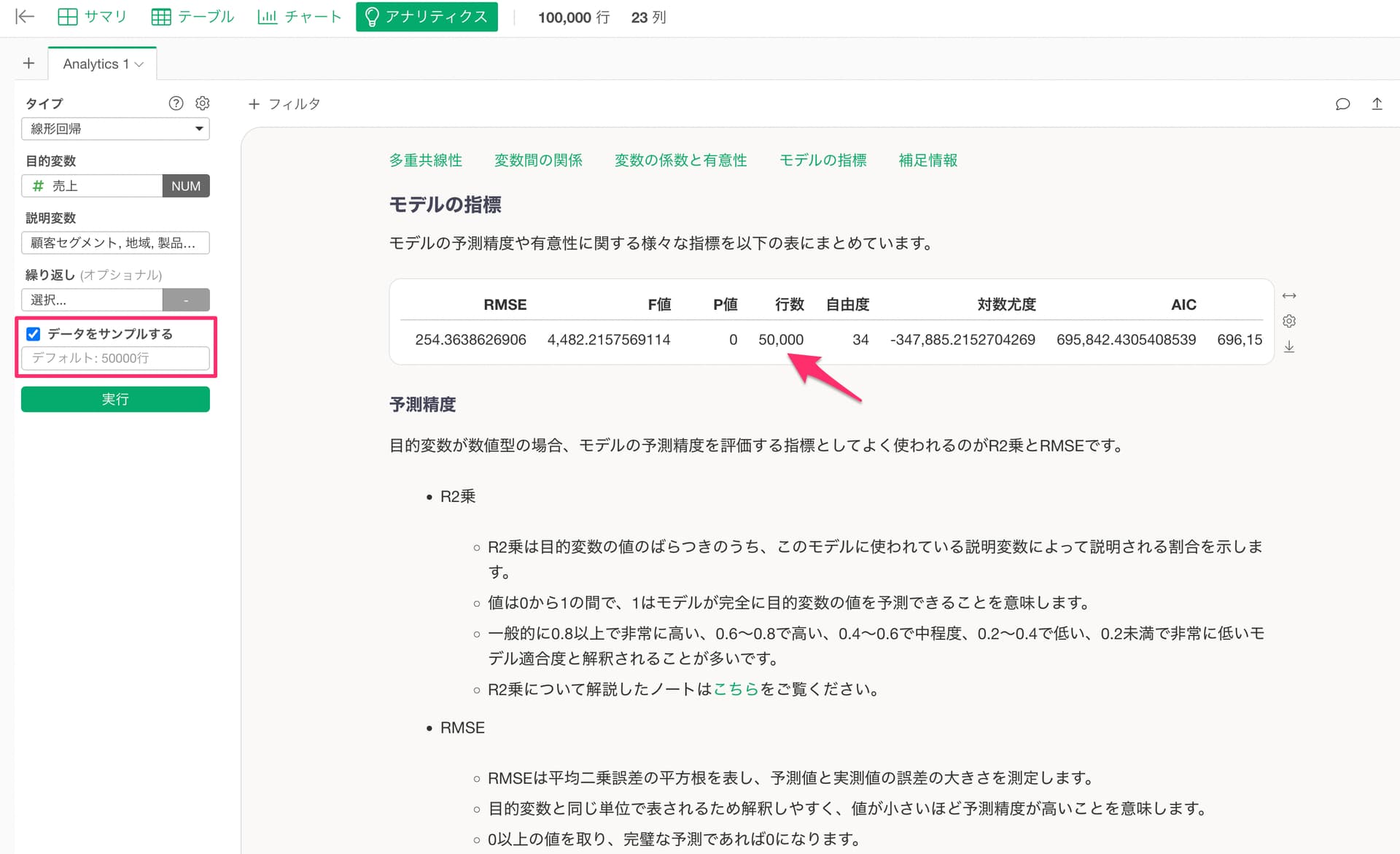The height and width of the screenshot is (854, 1400).
Task: Switch to the サマリ view
Action: click(x=92, y=17)
